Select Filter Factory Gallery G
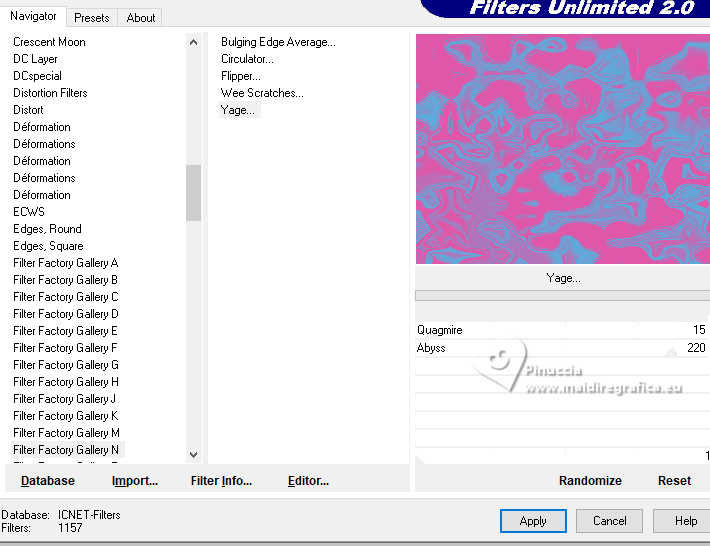Screen dimensions: 710x546 tap(66, 365)
